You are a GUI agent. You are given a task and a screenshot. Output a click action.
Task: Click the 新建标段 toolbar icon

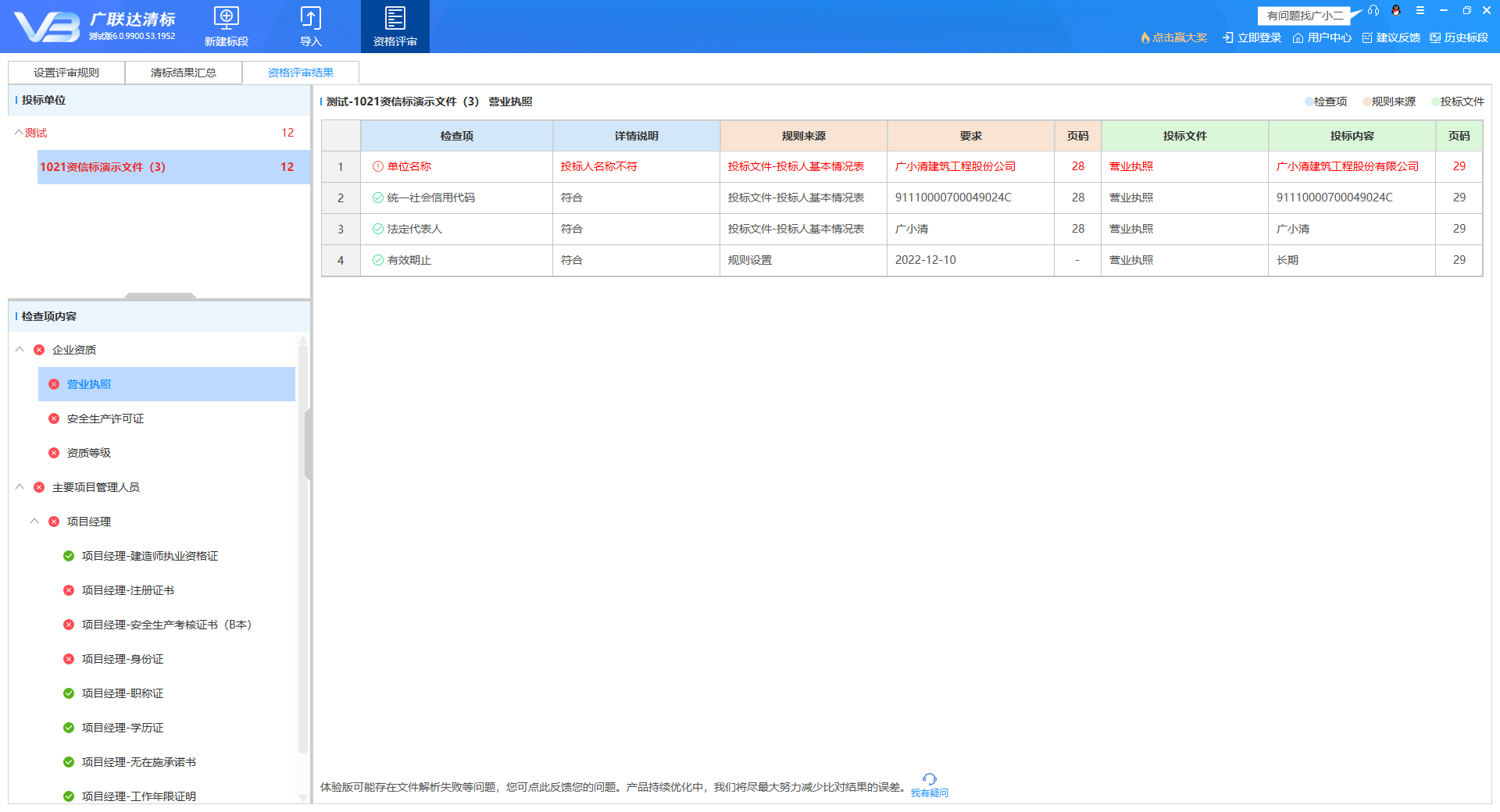coord(227,27)
